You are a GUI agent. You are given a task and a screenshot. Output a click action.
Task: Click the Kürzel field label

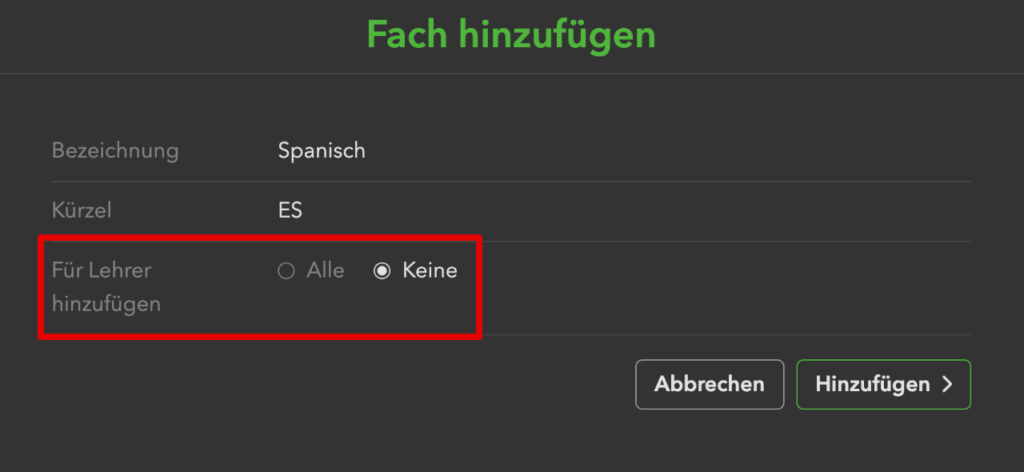click(82, 211)
